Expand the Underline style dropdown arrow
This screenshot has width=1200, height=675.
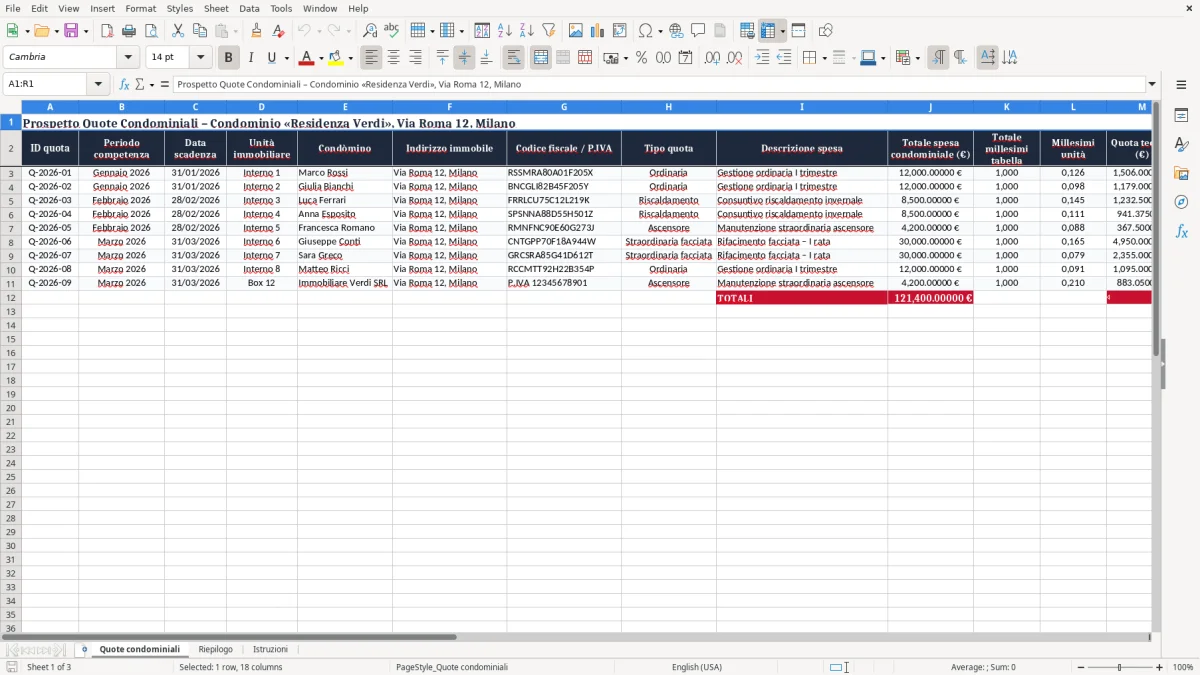[x=286, y=58]
